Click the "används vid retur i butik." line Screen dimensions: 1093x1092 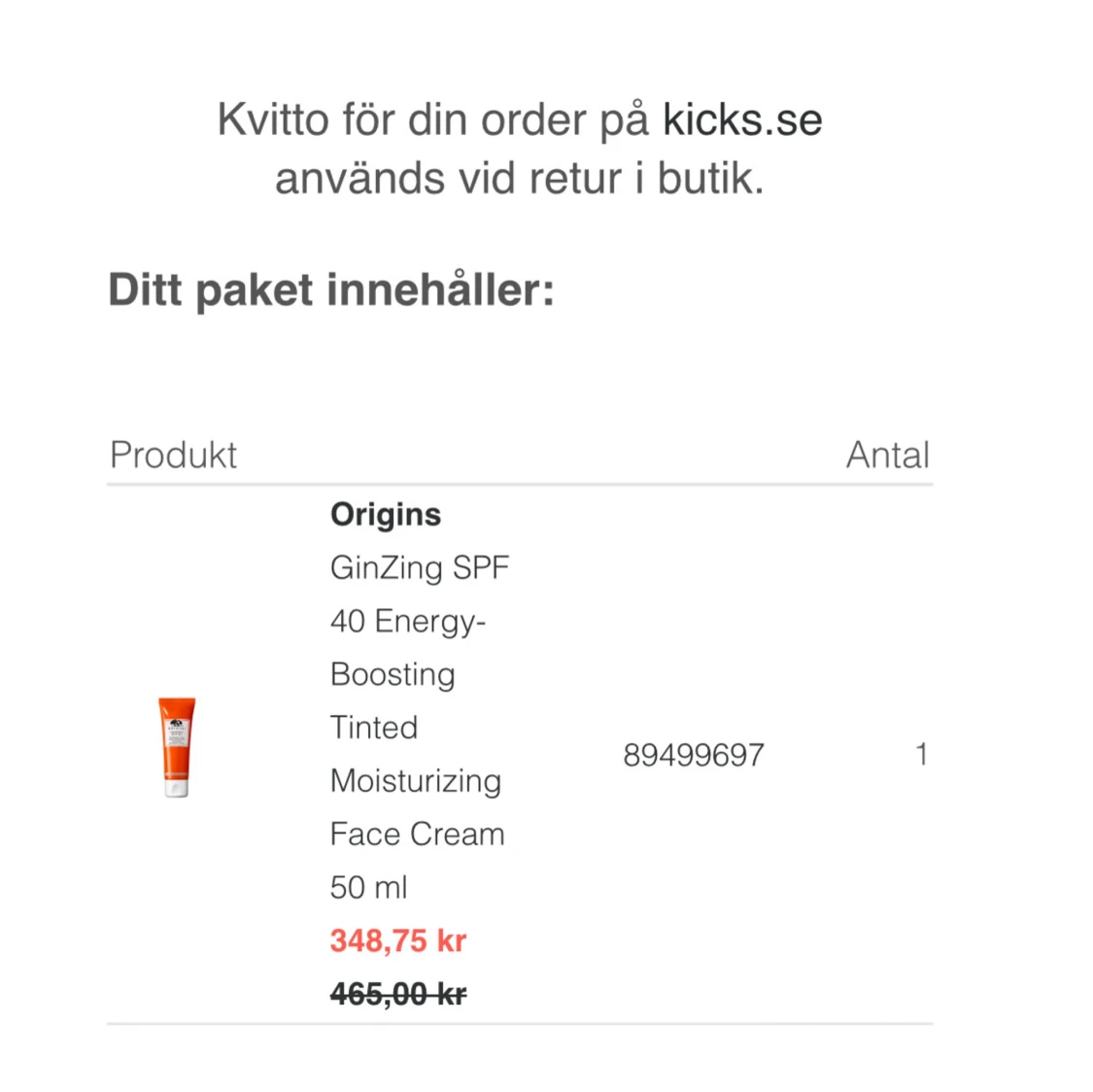tap(519, 179)
